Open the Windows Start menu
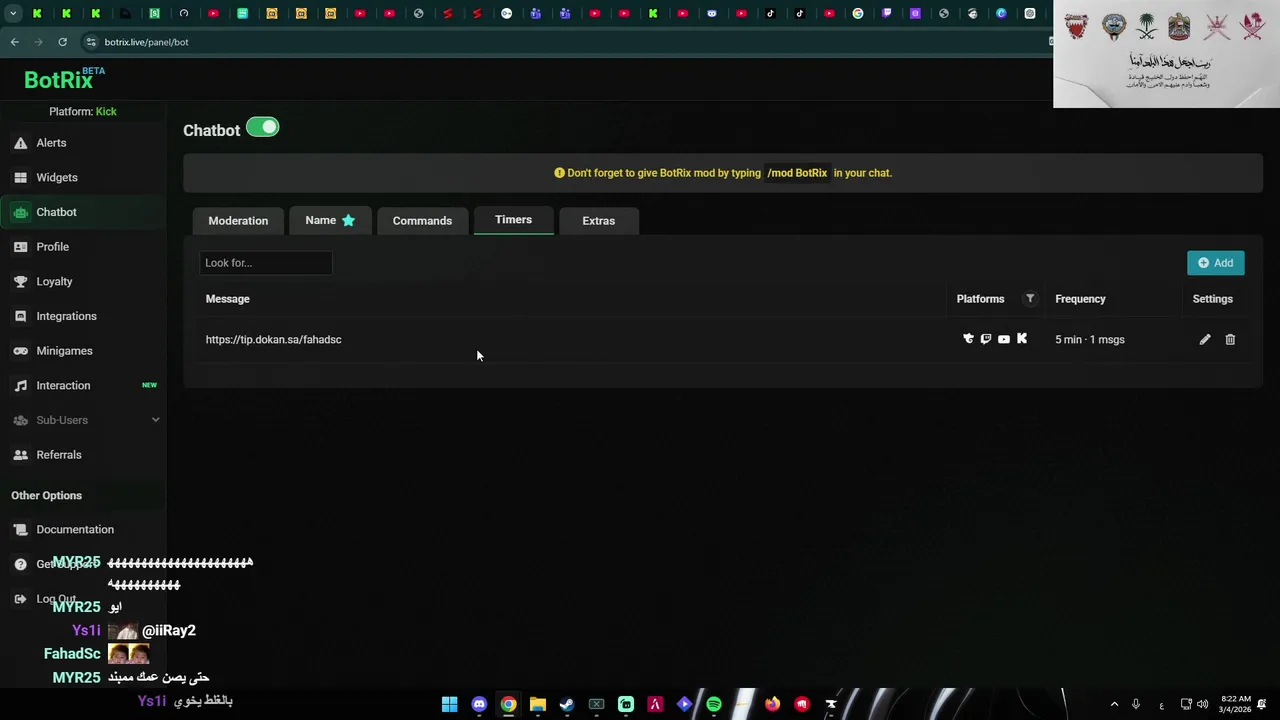The image size is (1280, 720). [450, 705]
